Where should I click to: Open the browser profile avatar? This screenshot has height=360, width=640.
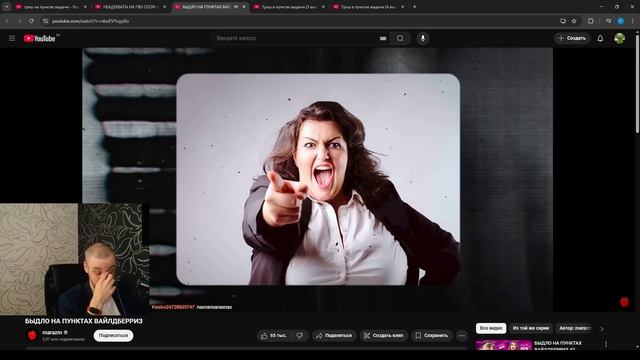tap(620, 21)
